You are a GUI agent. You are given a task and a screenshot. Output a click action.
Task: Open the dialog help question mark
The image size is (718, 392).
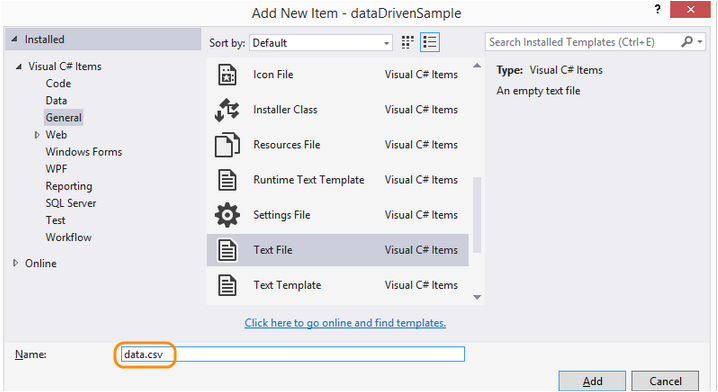click(x=658, y=9)
